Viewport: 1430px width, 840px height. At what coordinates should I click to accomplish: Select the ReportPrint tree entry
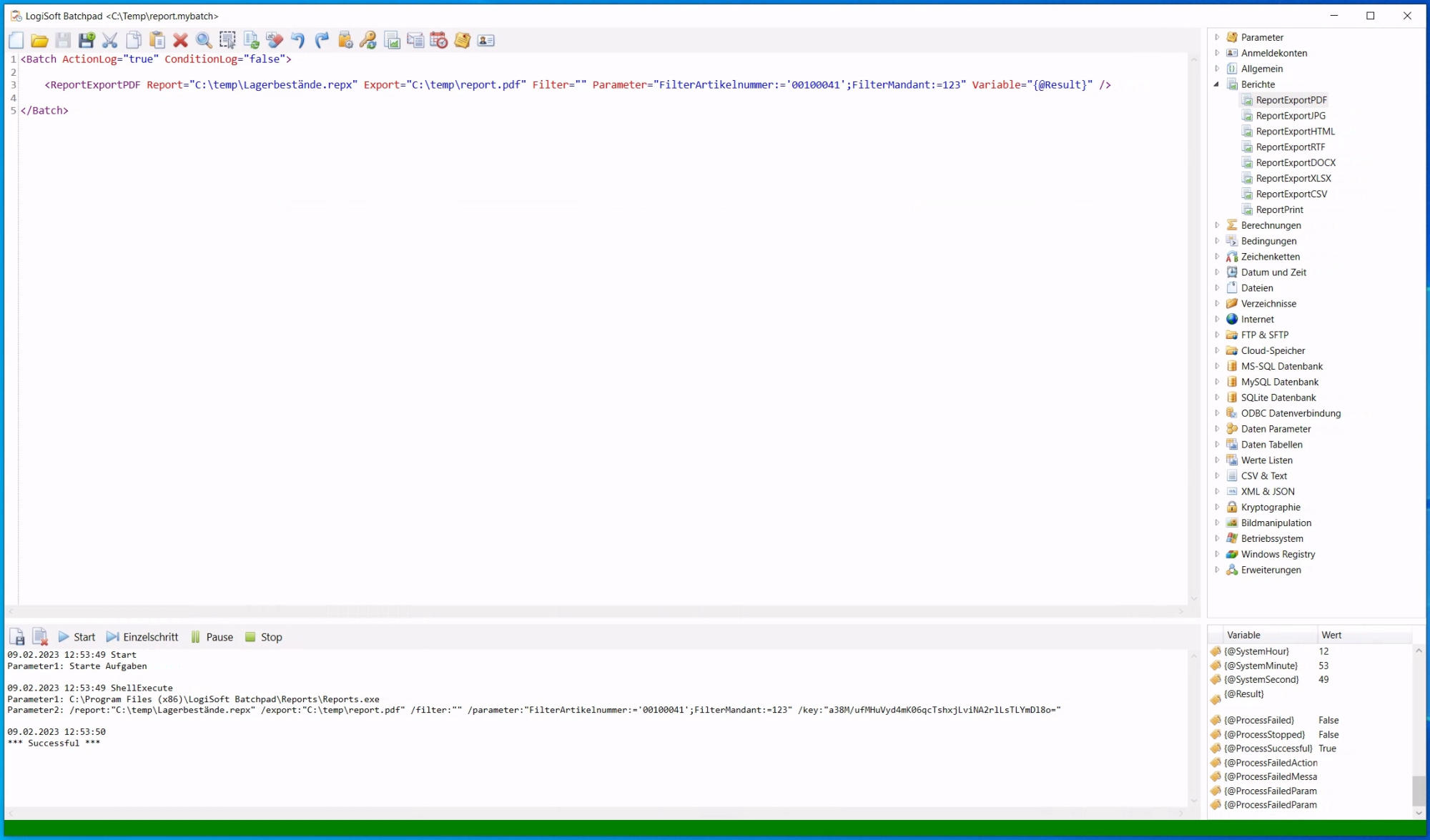click(x=1279, y=209)
